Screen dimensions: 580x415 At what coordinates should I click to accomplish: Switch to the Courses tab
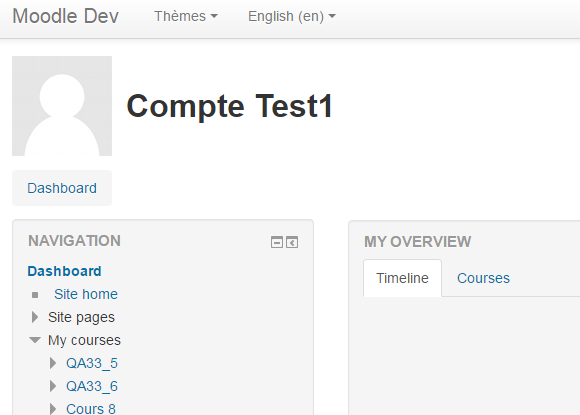click(x=483, y=278)
